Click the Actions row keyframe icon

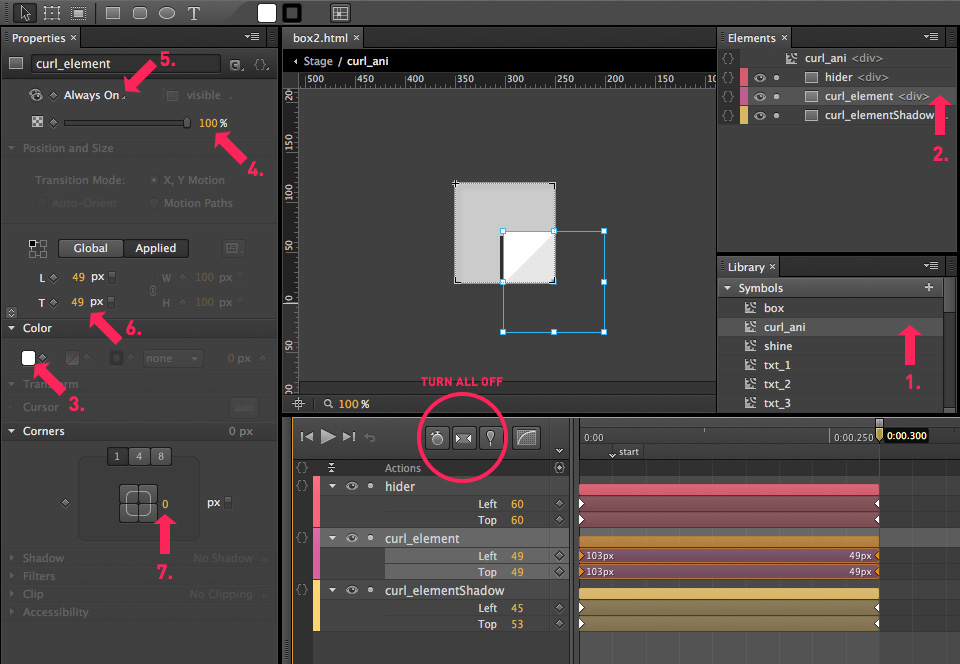coord(559,468)
